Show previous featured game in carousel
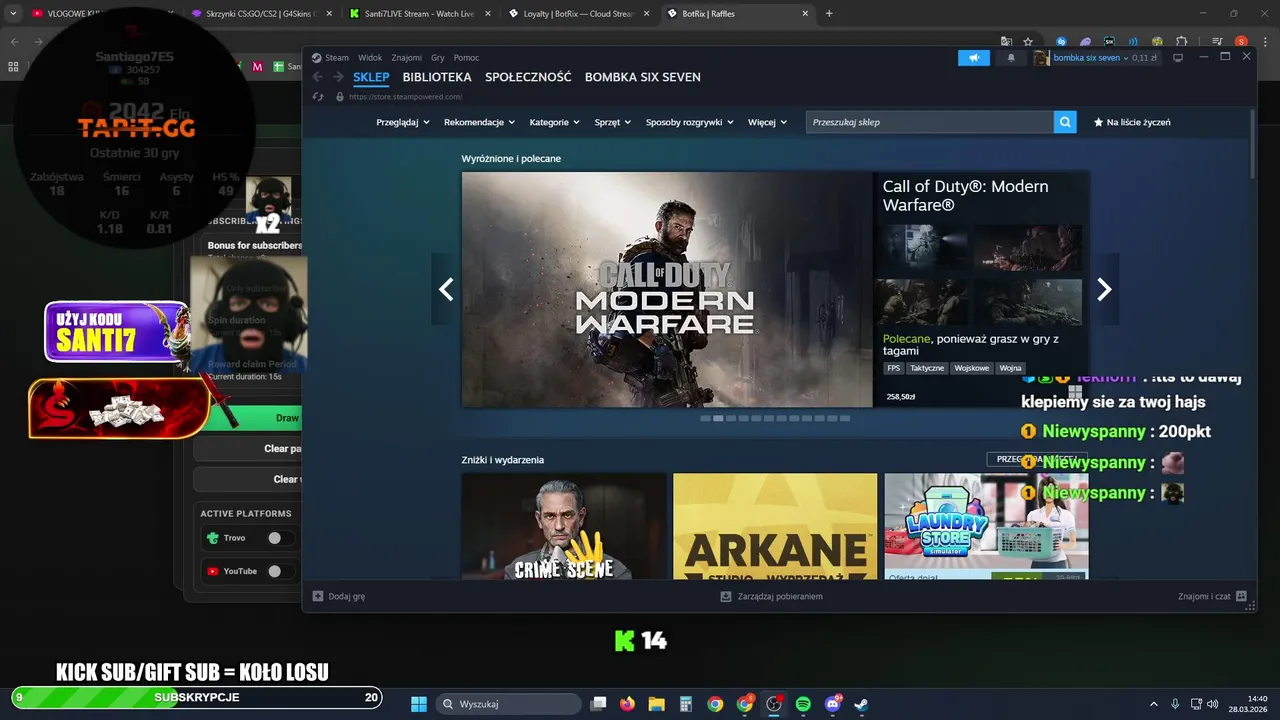Viewport: 1280px width, 720px height. 446,289
